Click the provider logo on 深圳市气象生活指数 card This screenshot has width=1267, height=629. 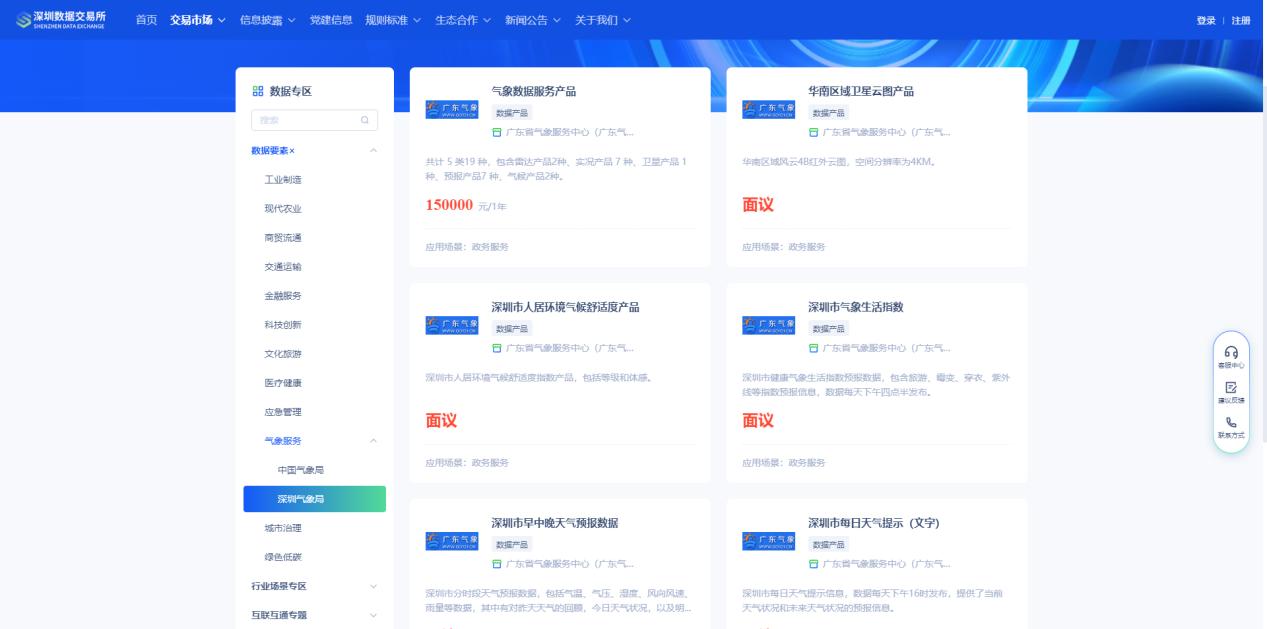[769, 326]
